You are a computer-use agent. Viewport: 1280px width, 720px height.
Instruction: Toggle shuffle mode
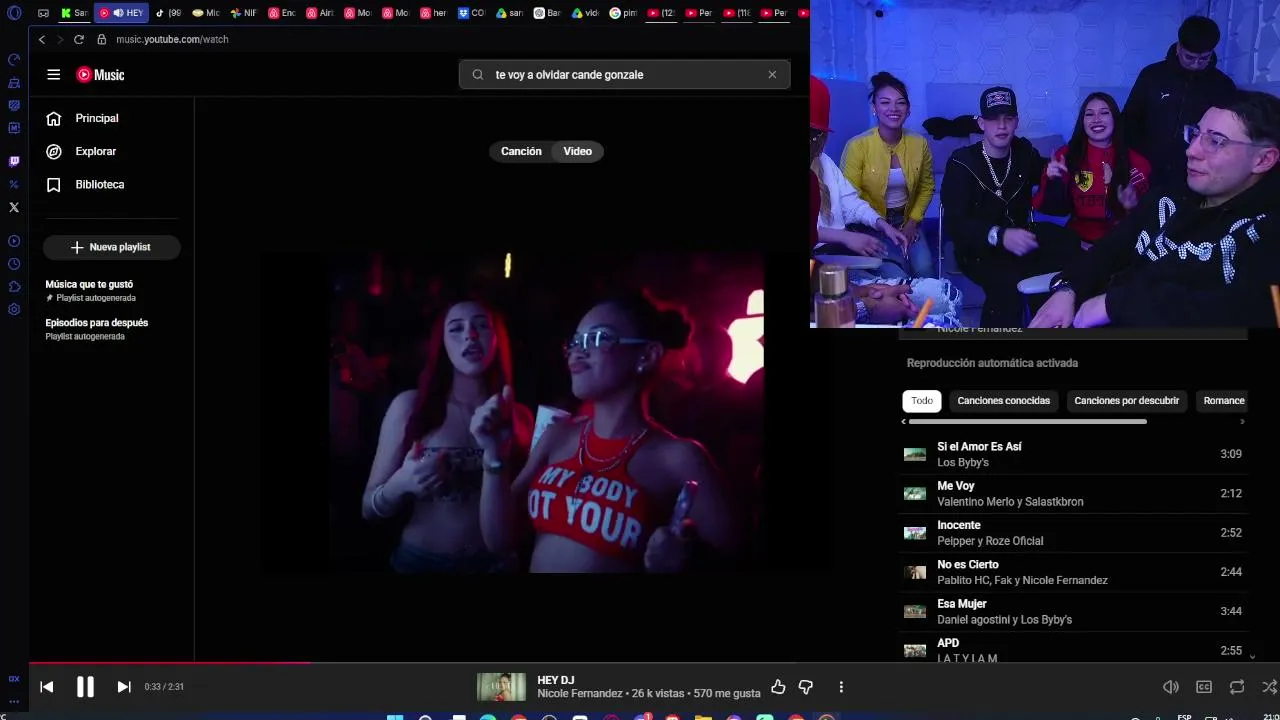1269,687
